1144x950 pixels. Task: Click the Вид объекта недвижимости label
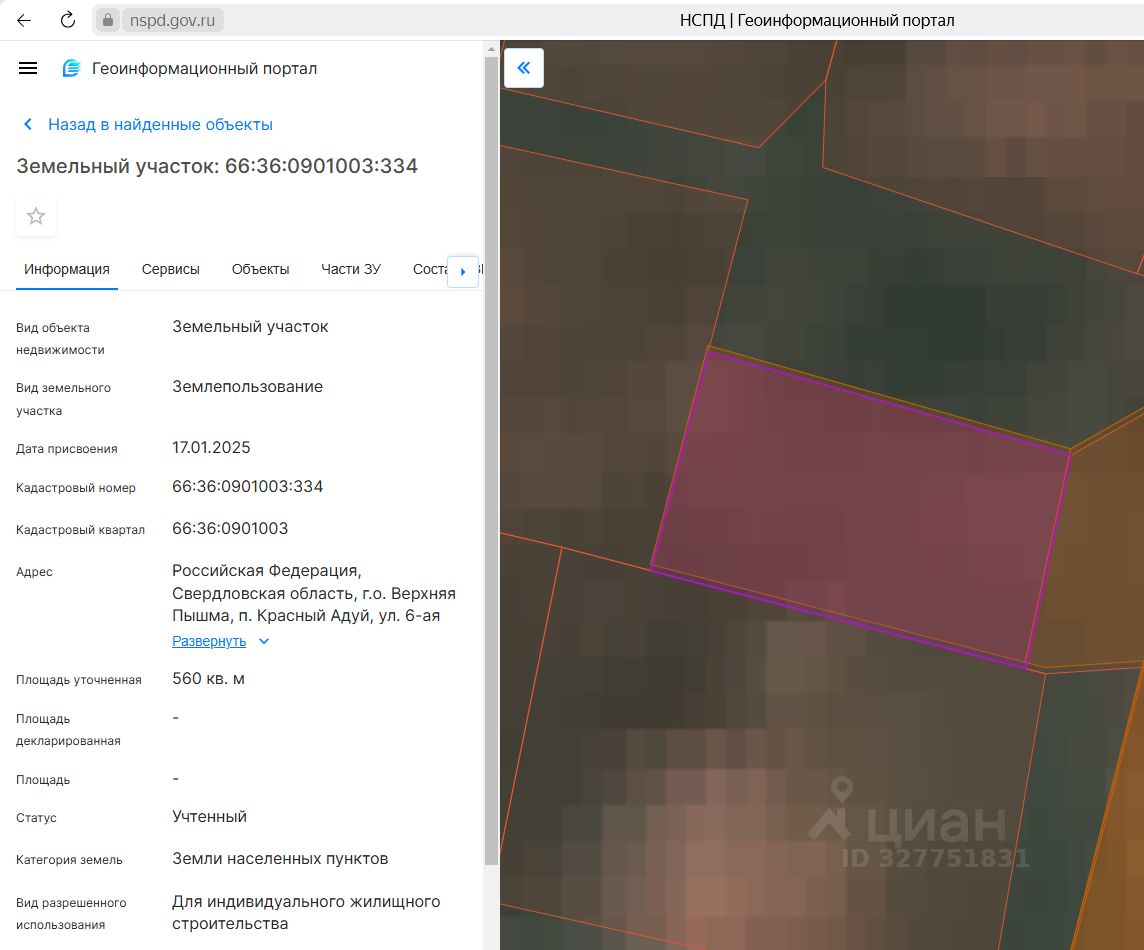point(60,339)
